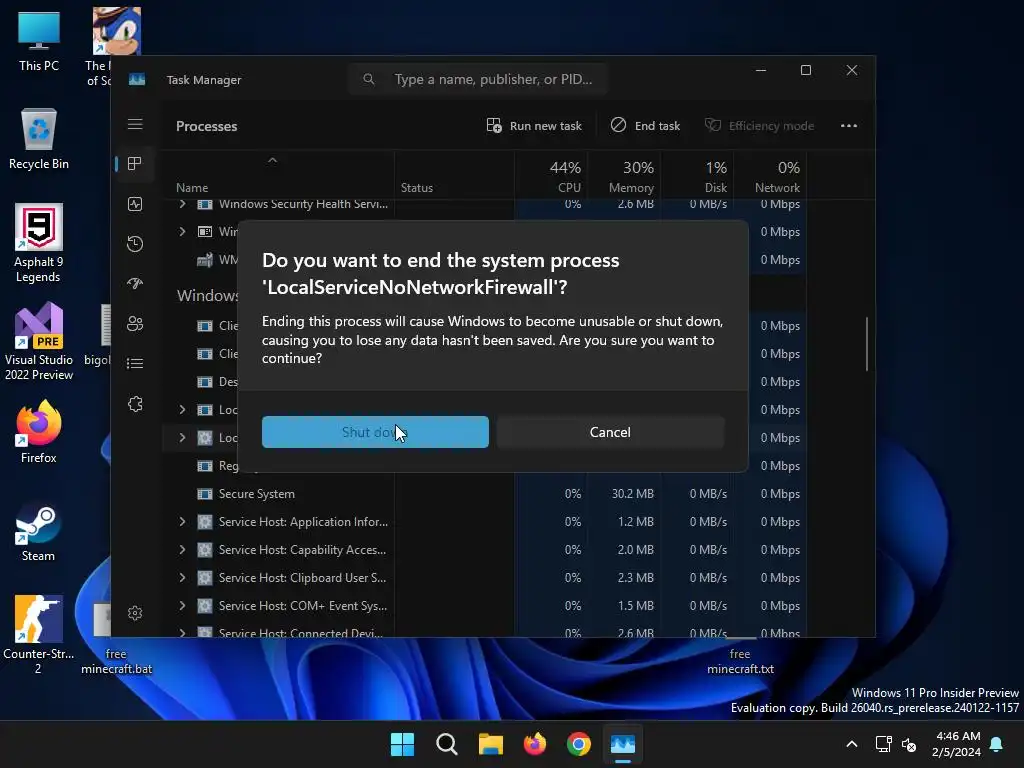
Task: Confirm Shut down in the dialog
Action: coord(375,432)
